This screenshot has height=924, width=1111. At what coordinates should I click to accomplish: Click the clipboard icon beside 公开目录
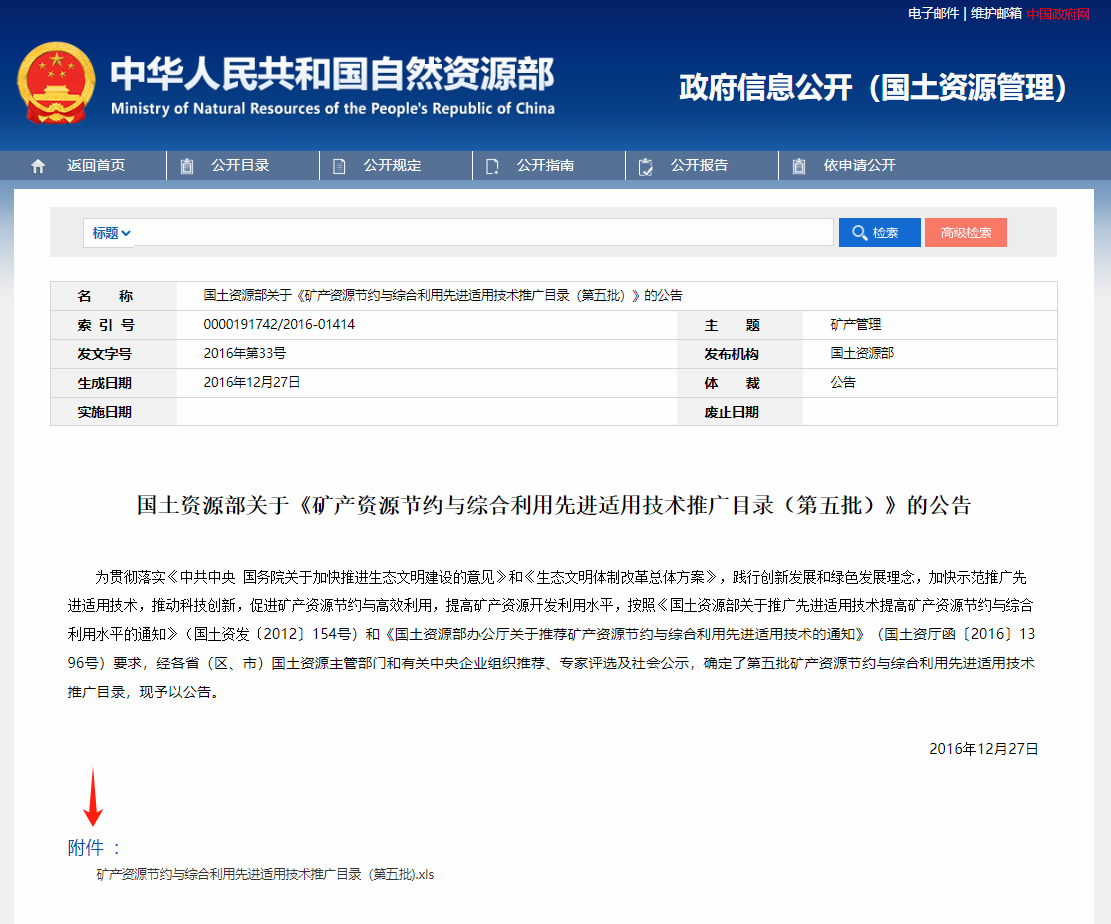[x=187, y=166]
